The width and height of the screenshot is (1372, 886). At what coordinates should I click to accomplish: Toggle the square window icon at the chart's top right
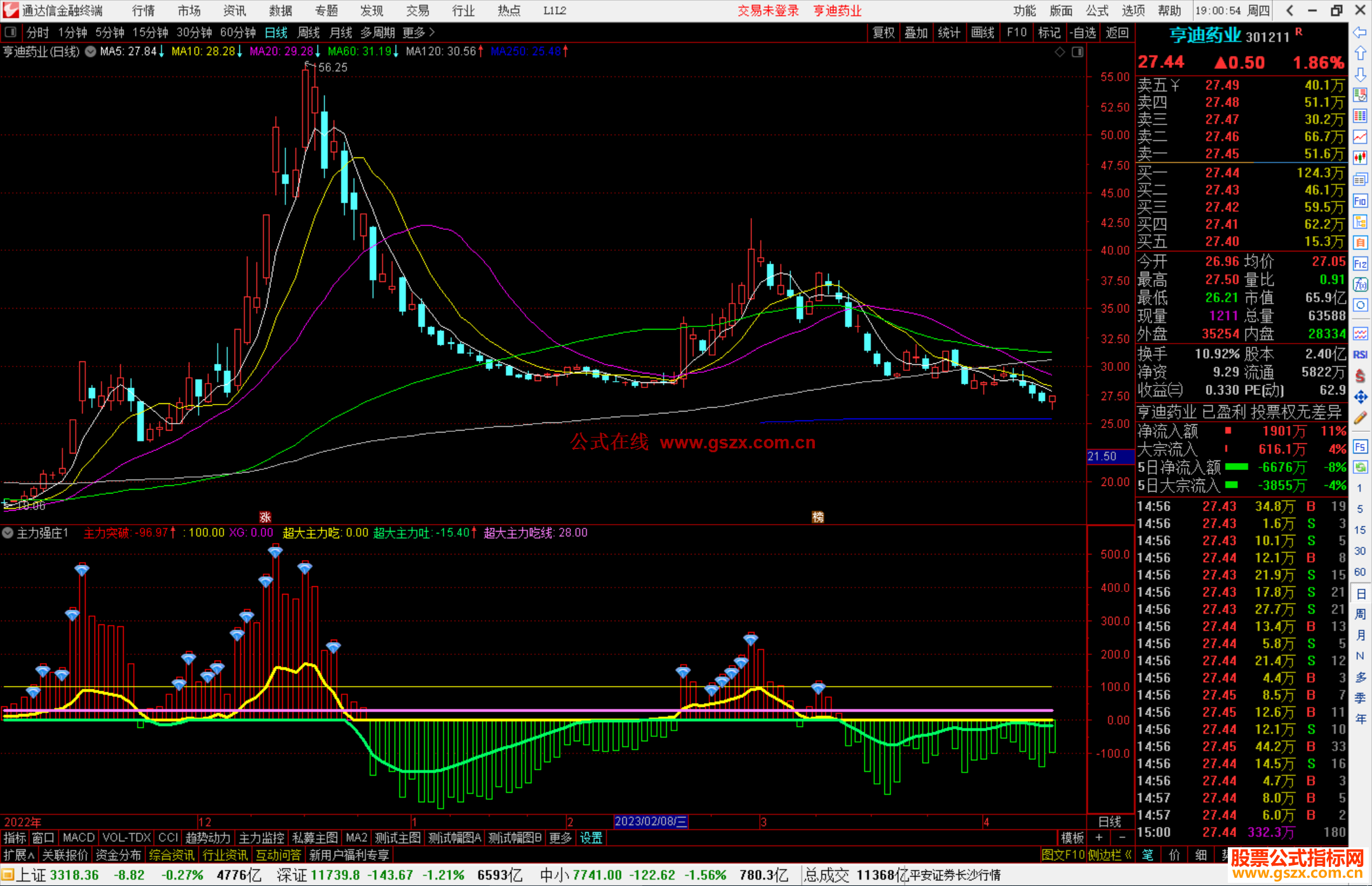1077,52
